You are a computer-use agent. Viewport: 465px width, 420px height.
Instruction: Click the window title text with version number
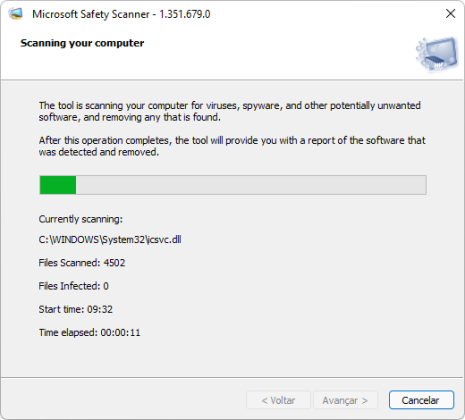point(121,14)
